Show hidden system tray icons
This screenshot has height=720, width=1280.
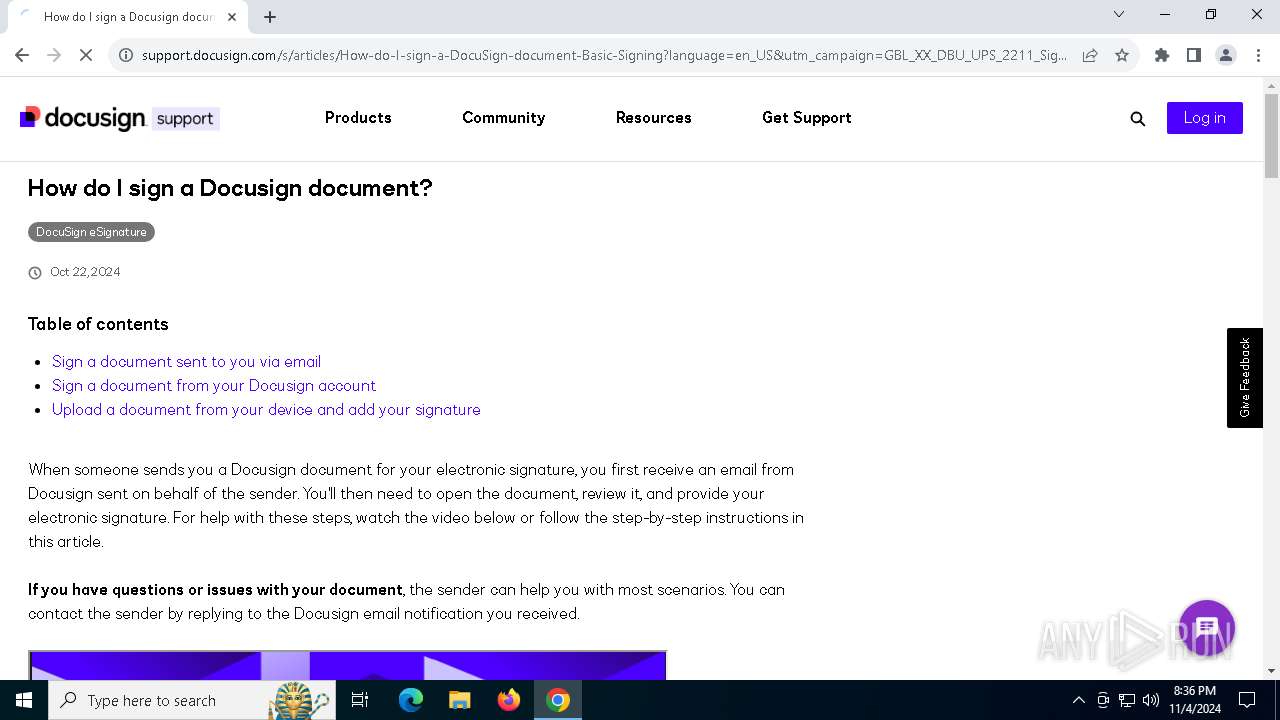(1078, 700)
